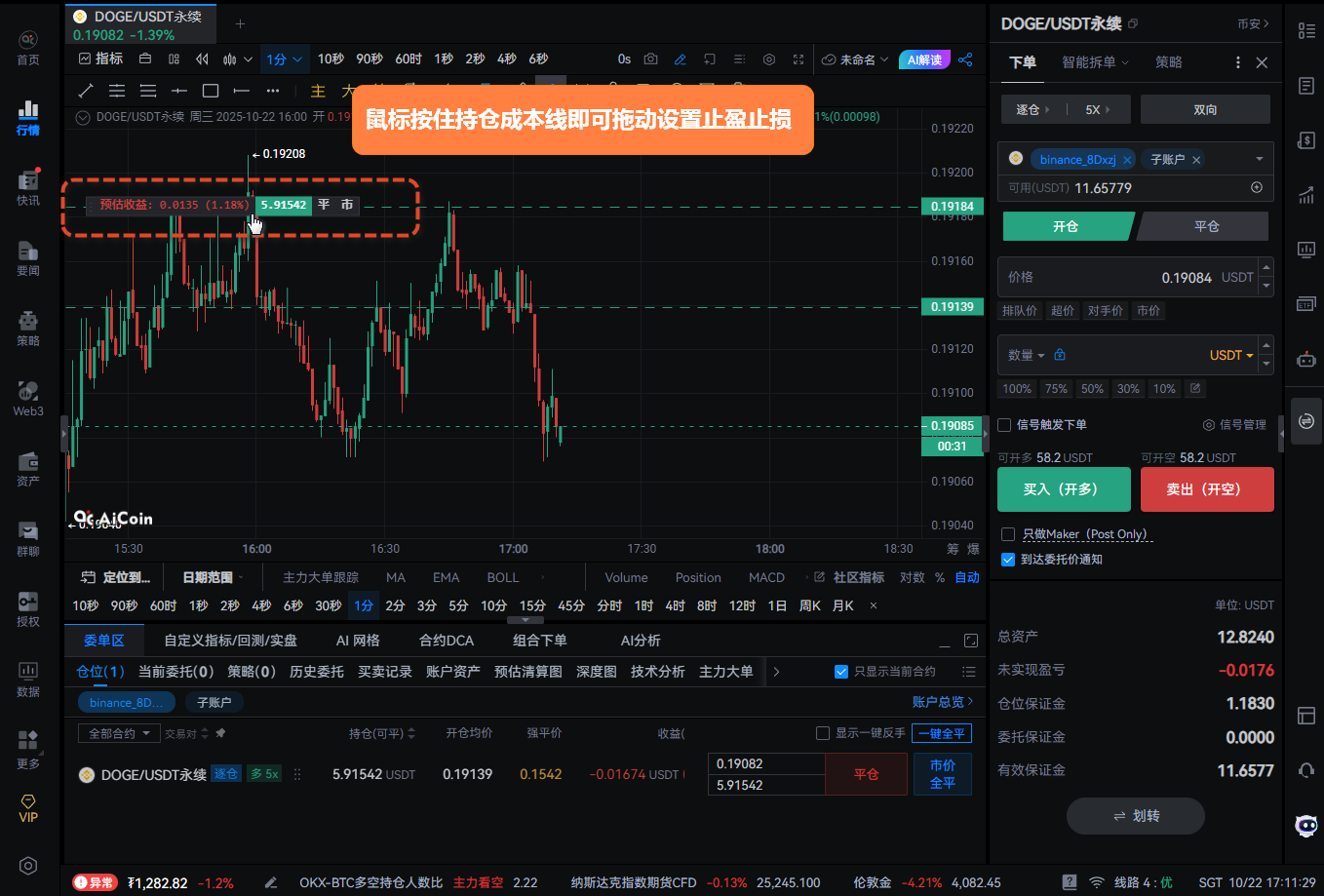This screenshot has width=1324, height=896.
Task: Switch to the AI 网格 tab
Action: pos(358,641)
